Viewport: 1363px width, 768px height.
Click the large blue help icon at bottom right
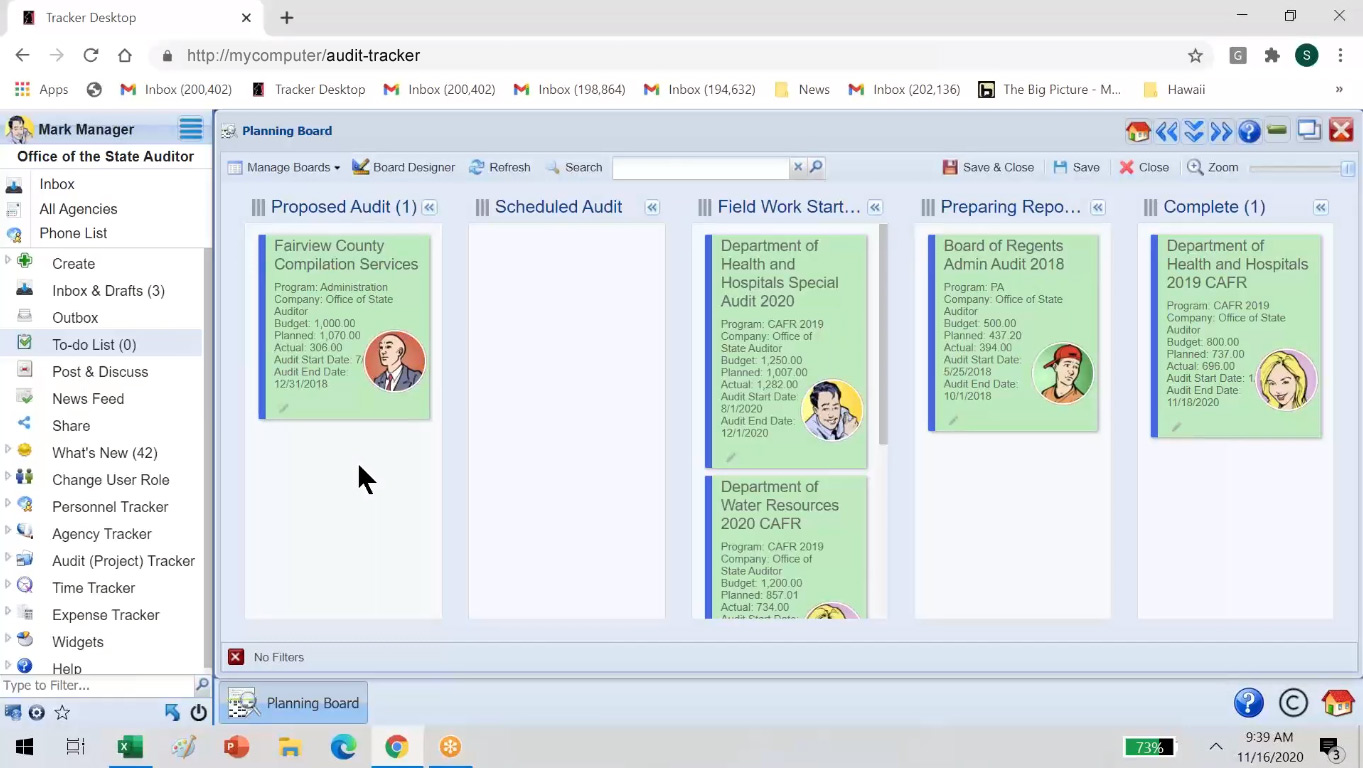[x=1248, y=703]
